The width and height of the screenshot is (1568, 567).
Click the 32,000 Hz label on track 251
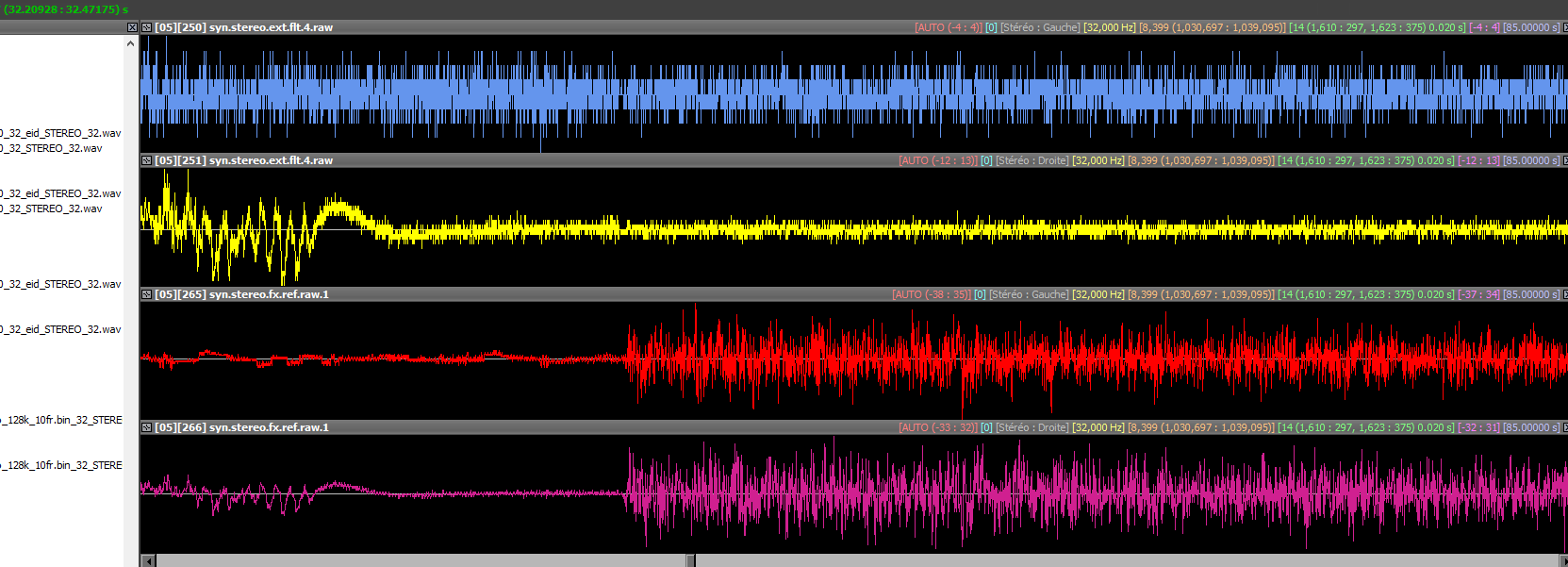pos(1098,160)
